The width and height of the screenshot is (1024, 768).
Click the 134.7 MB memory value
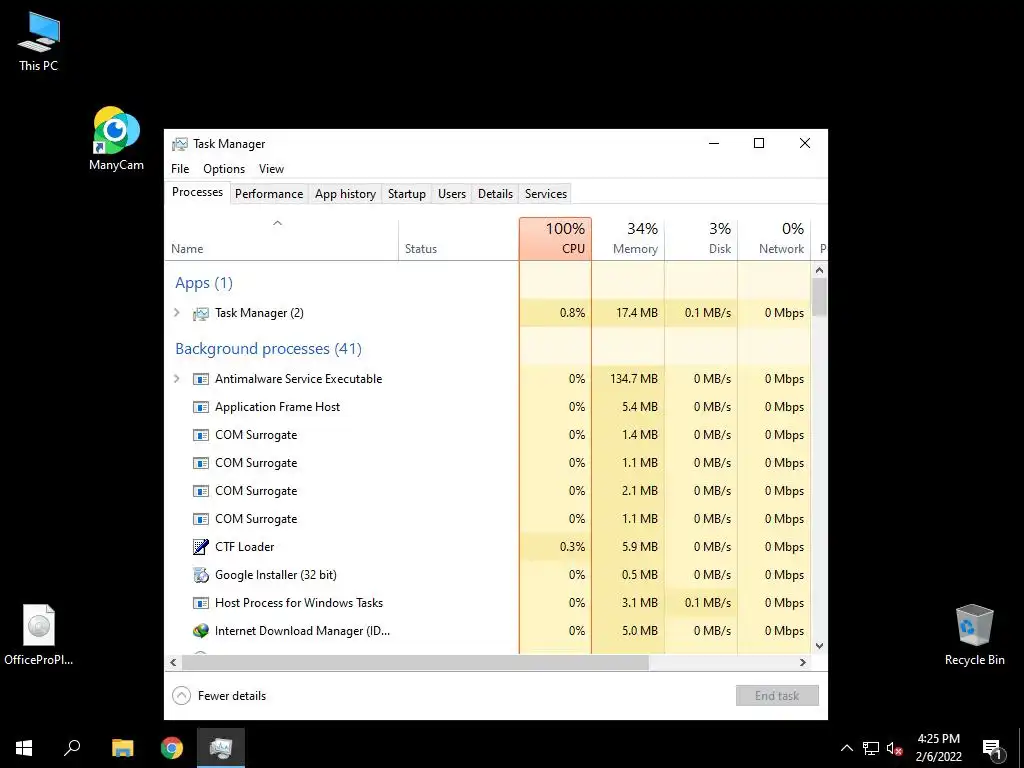pos(633,379)
